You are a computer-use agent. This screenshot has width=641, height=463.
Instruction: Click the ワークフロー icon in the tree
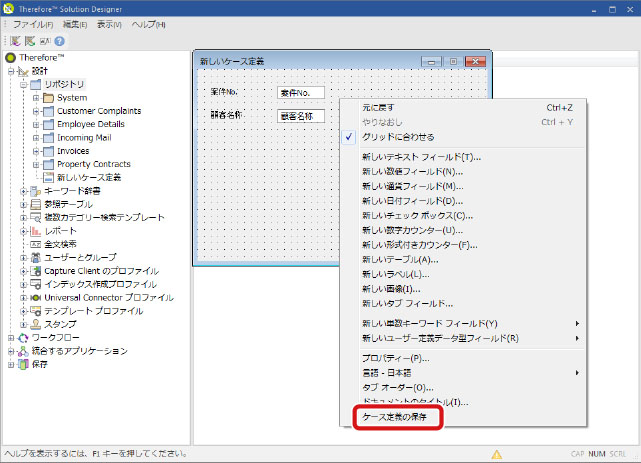[22, 338]
